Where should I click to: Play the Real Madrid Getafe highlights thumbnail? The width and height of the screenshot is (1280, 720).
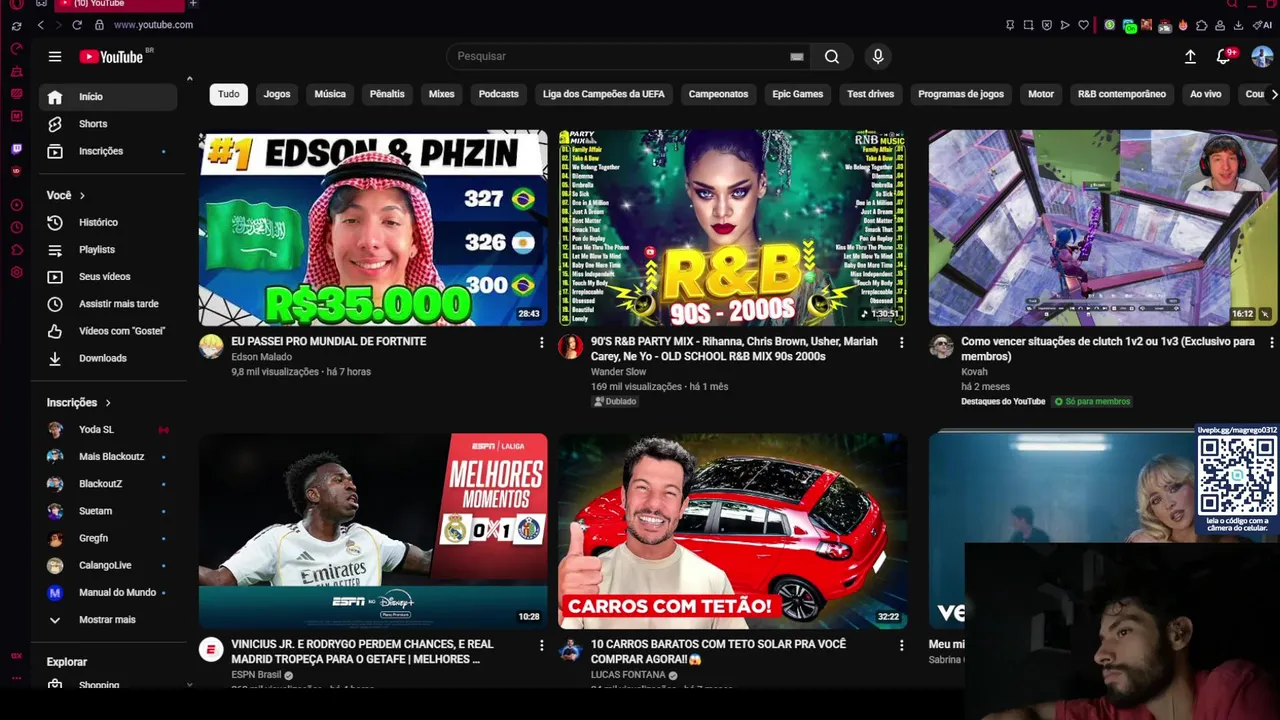click(x=373, y=531)
